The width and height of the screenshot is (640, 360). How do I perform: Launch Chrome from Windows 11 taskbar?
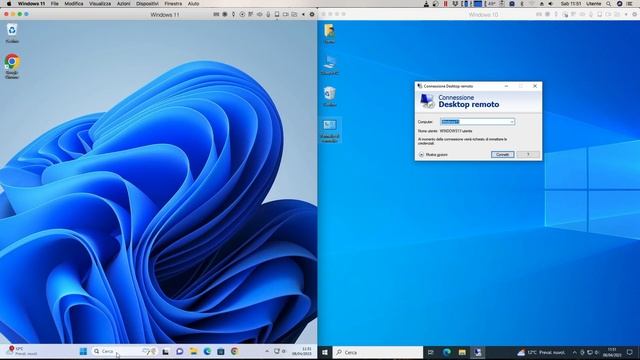tap(234, 351)
